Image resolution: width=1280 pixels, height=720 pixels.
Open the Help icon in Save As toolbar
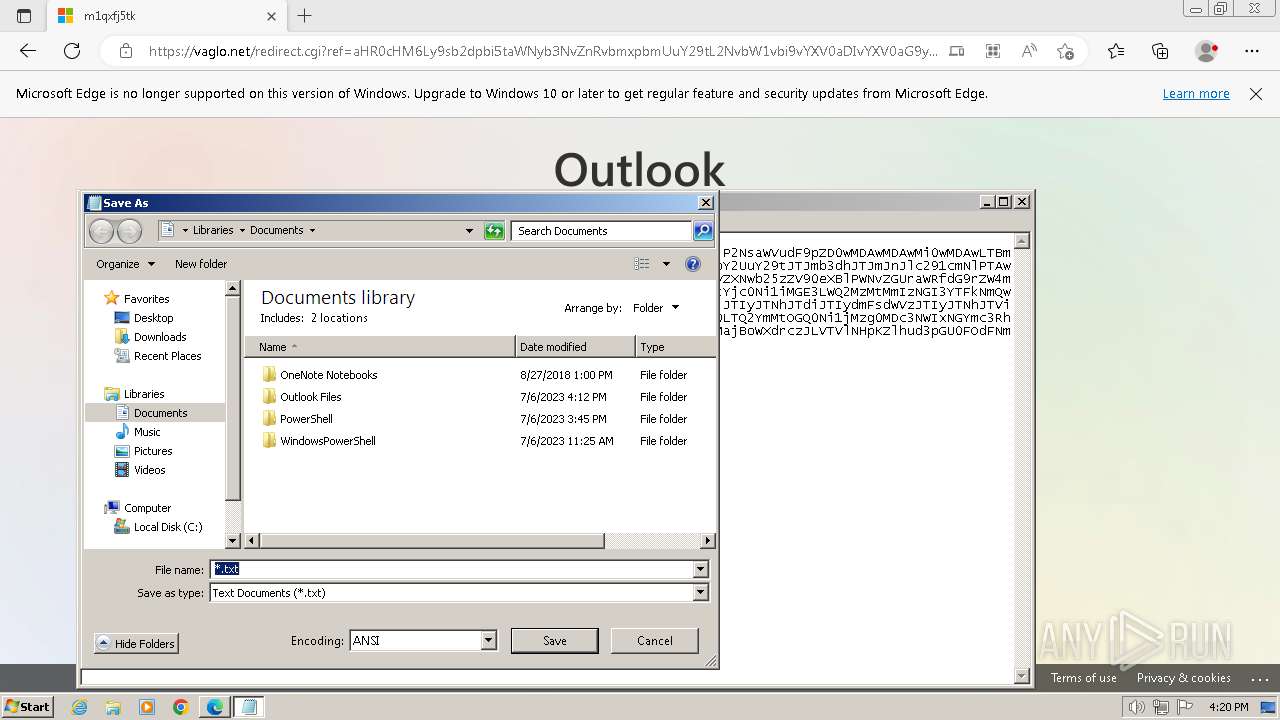point(692,264)
